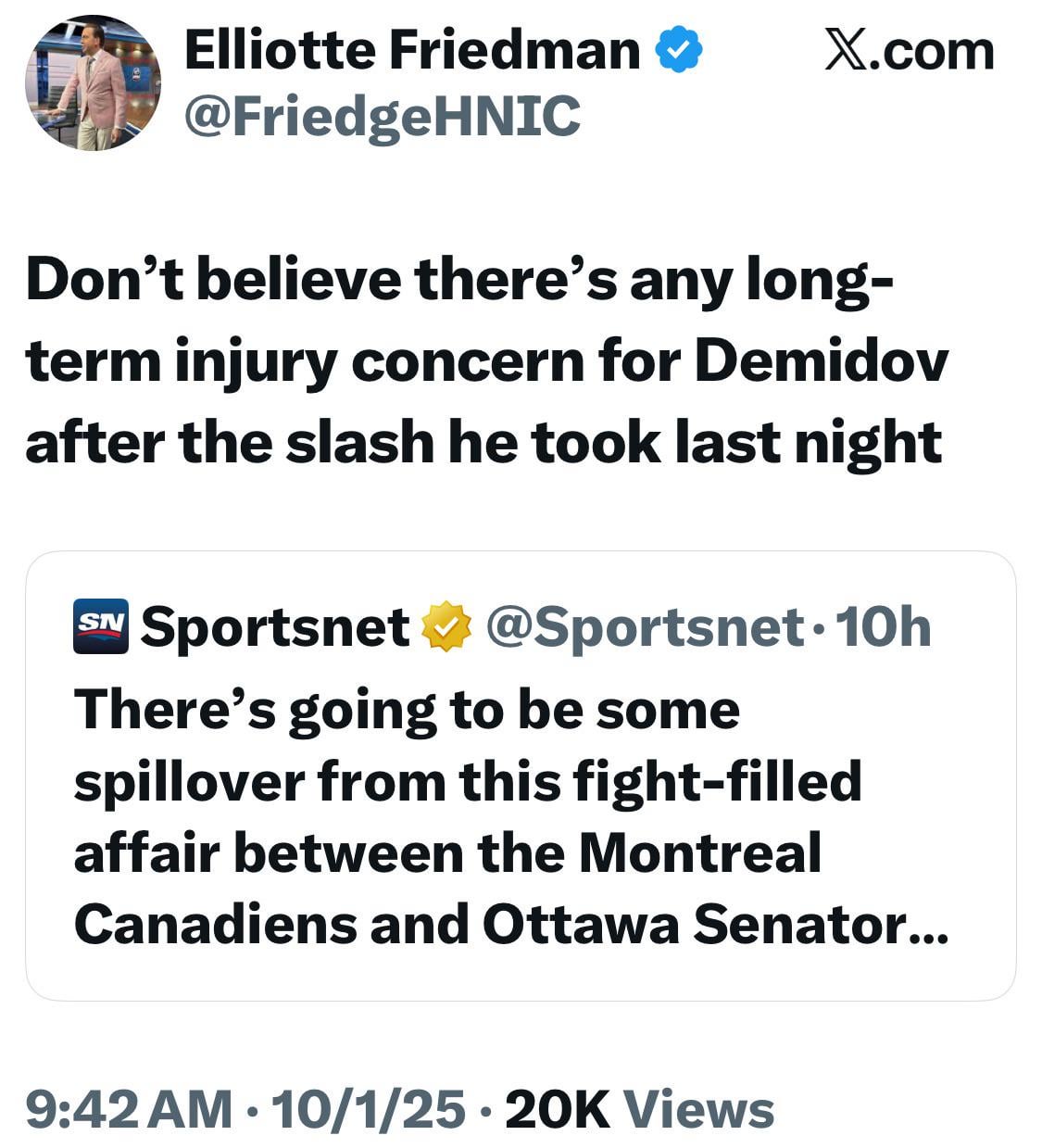Open Elliotte Friedman's profile picture
This screenshot has height=1148, width=1042.
(x=93, y=82)
